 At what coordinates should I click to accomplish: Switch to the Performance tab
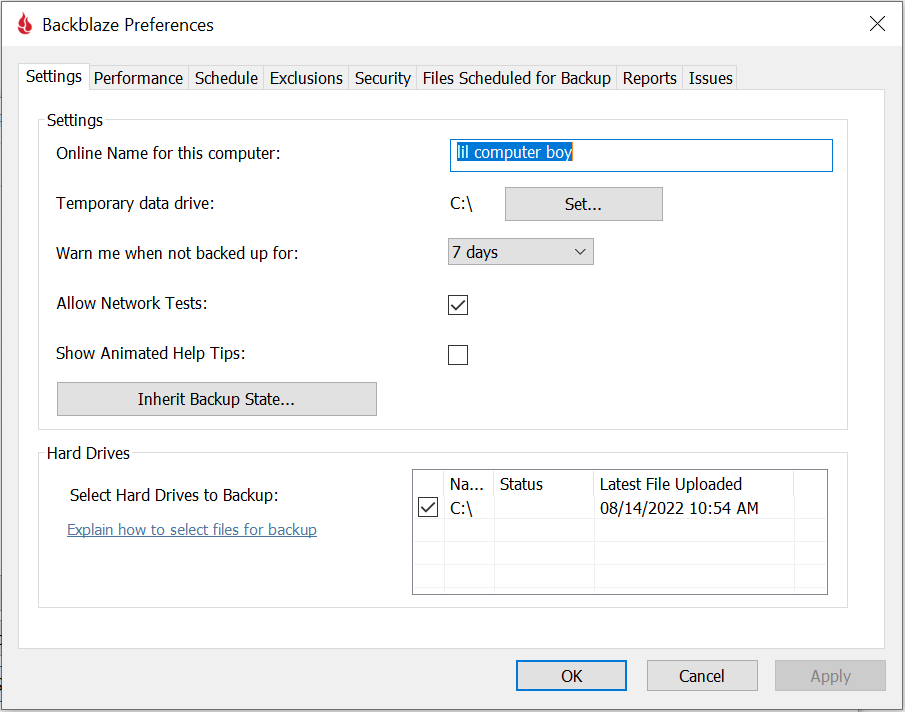138,78
